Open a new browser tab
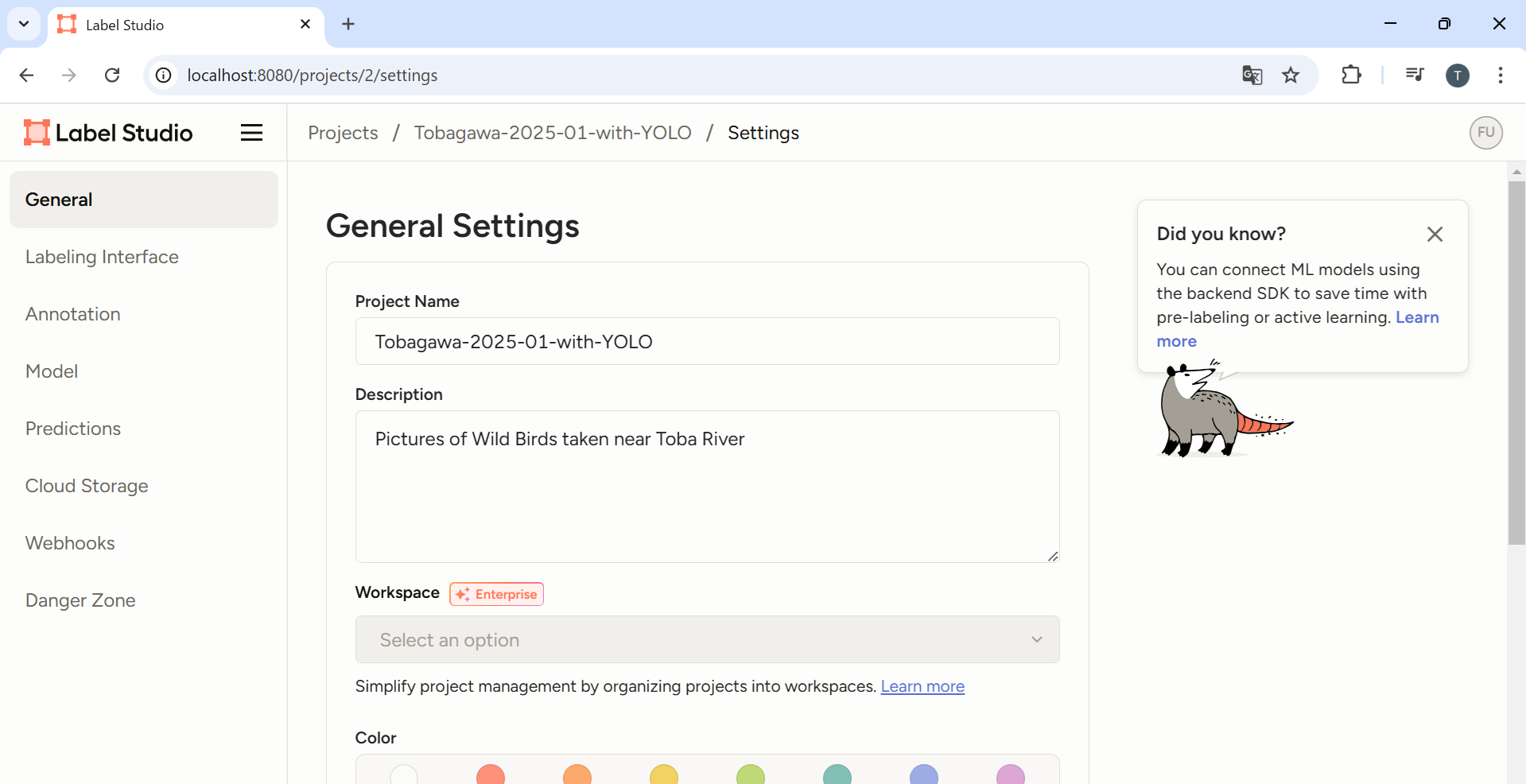Screen dimensions: 1526x784 click(x=348, y=24)
